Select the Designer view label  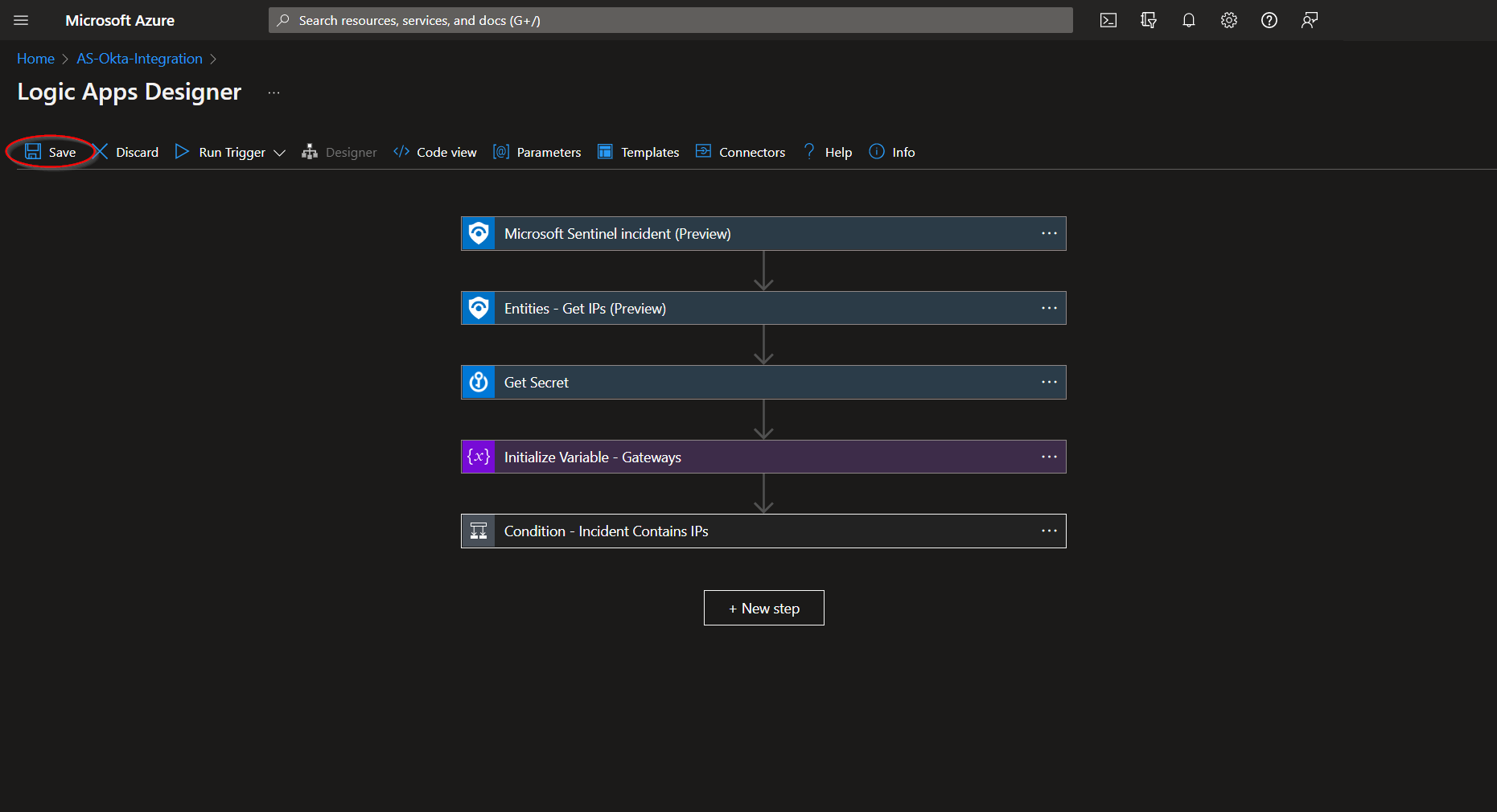point(351,152)
